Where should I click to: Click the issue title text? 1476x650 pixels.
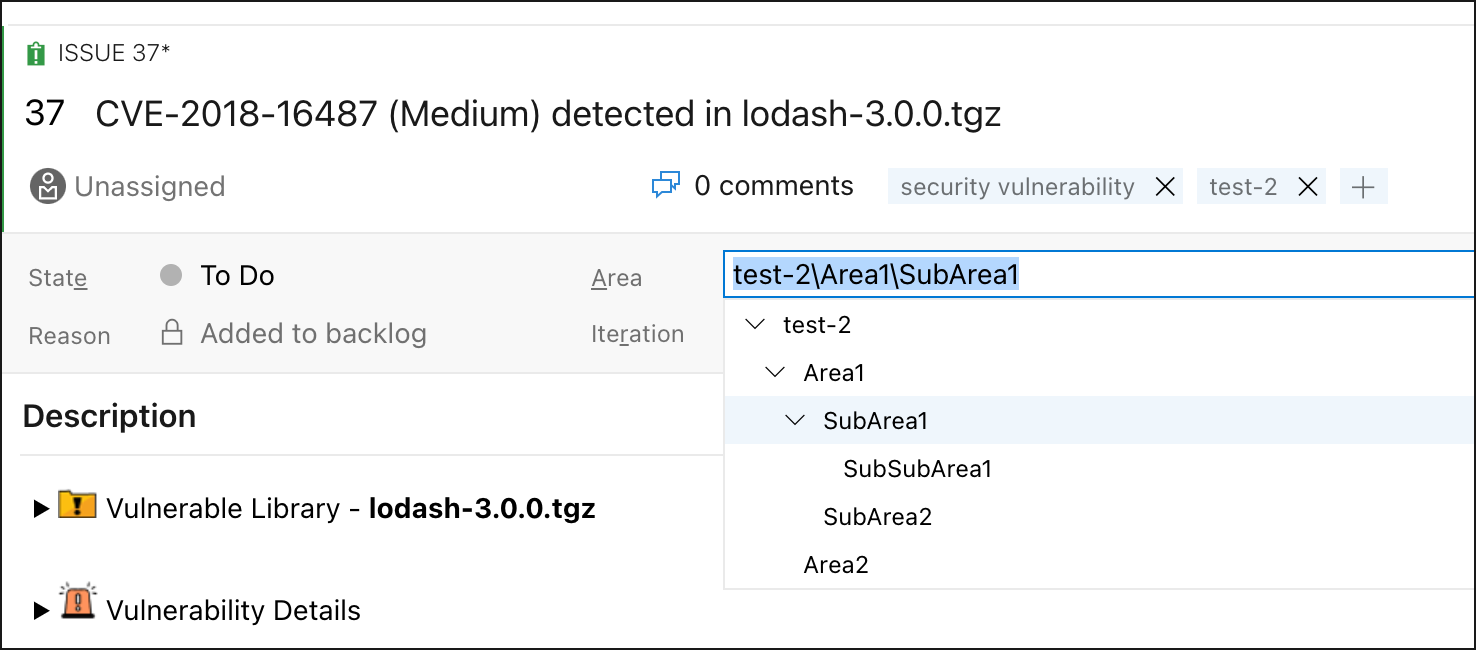pyautogui.click(x=548, y=115)
